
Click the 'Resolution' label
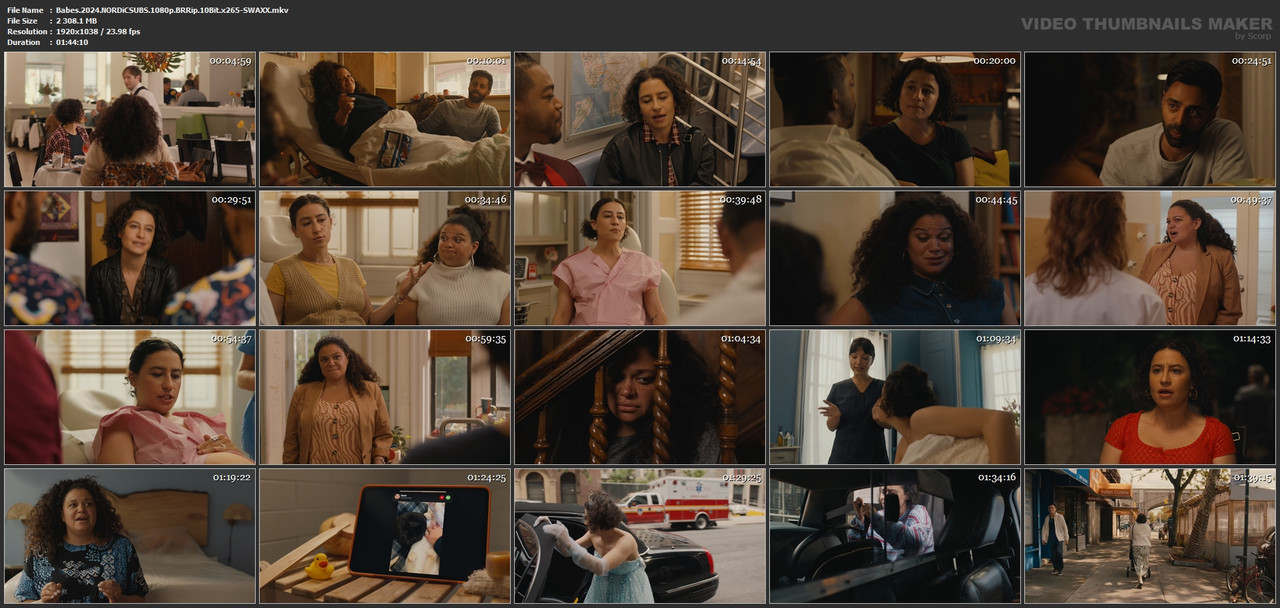27,31
